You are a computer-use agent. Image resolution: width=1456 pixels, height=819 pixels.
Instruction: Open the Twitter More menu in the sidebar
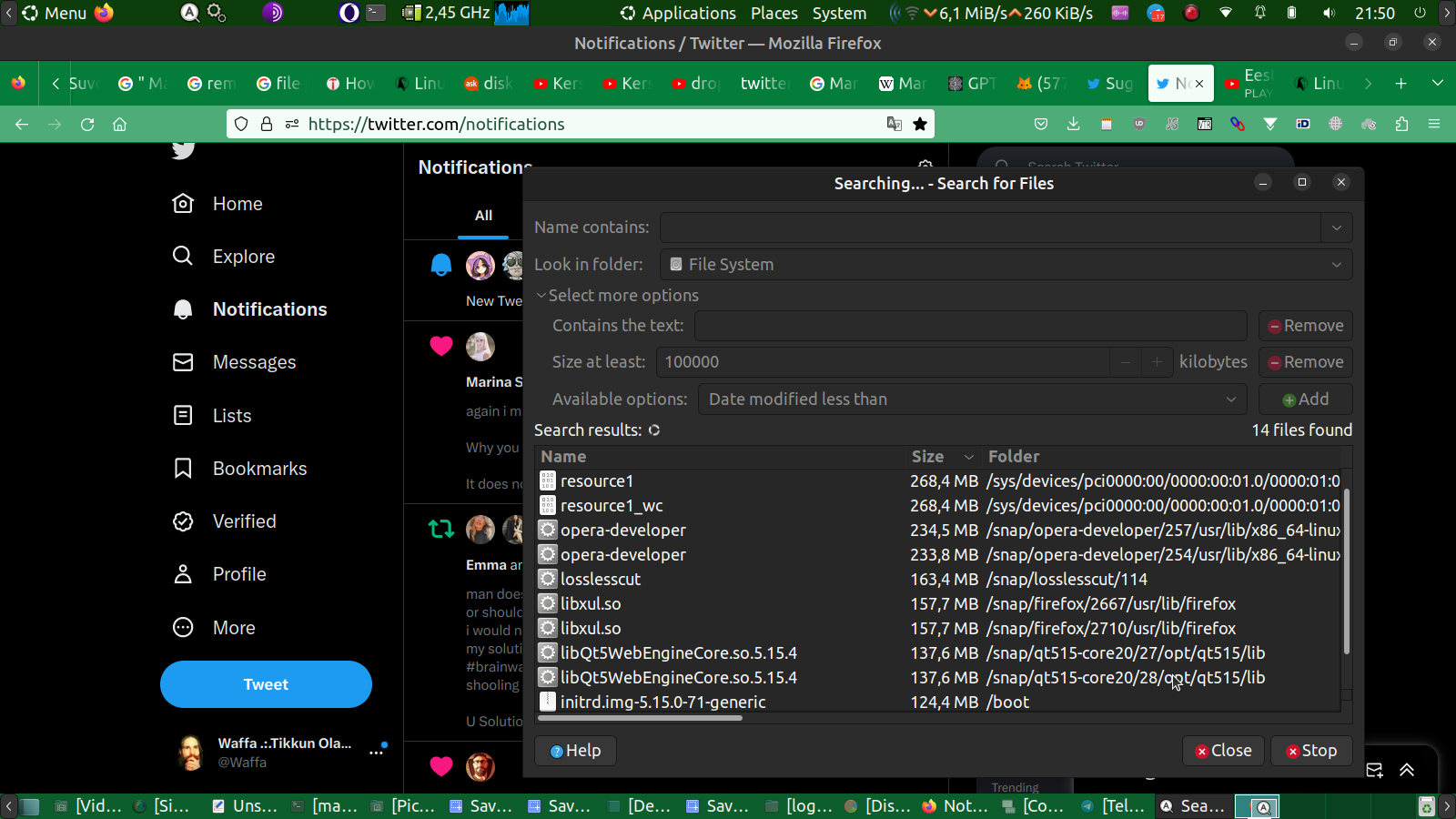tap(215, 628)
